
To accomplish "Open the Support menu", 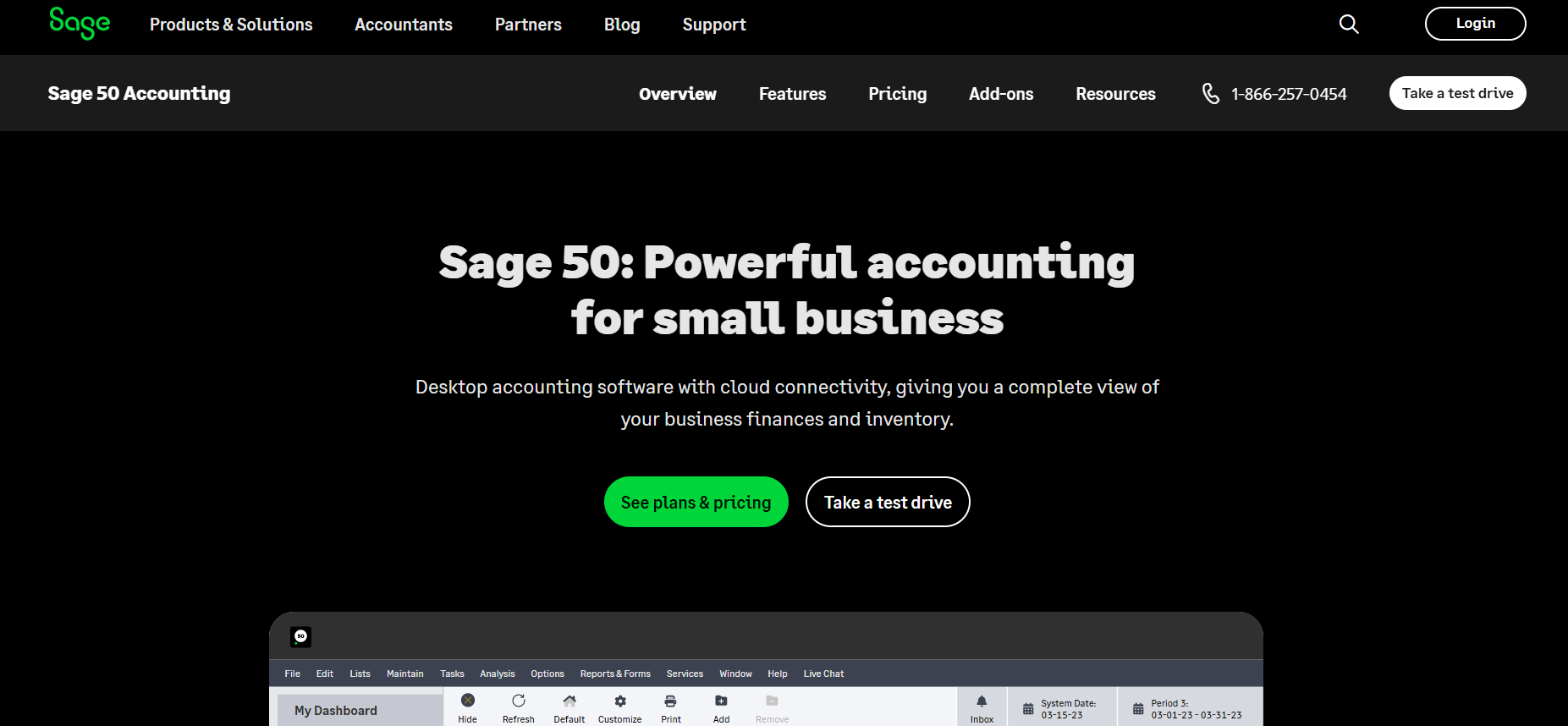I will (x=714, y=25).
